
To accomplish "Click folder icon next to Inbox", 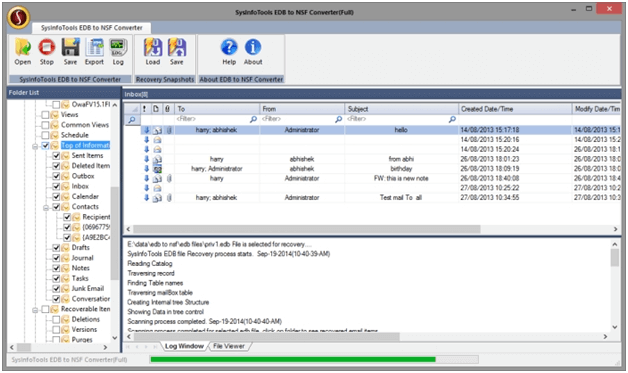I will click(x=66, y=186).
